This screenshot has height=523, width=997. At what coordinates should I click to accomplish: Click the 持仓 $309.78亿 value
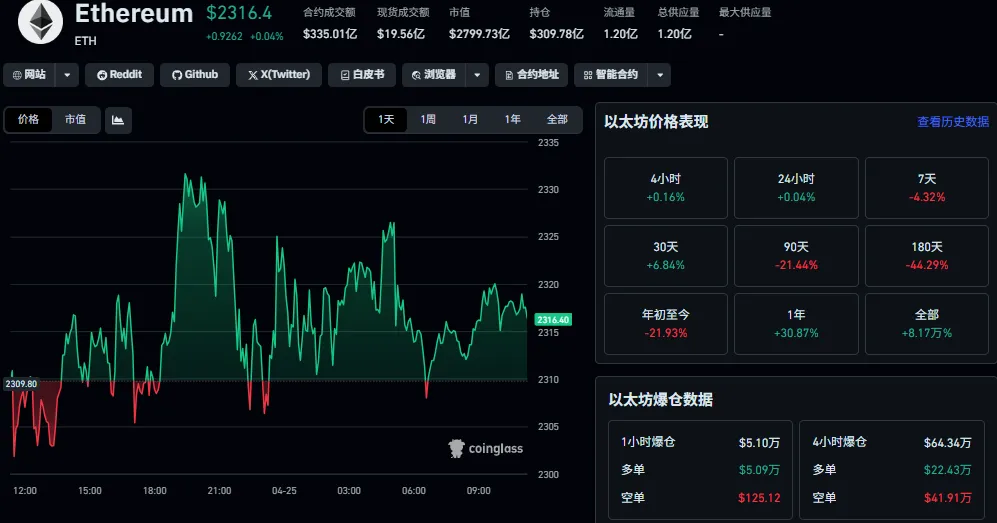click(556, 34)
